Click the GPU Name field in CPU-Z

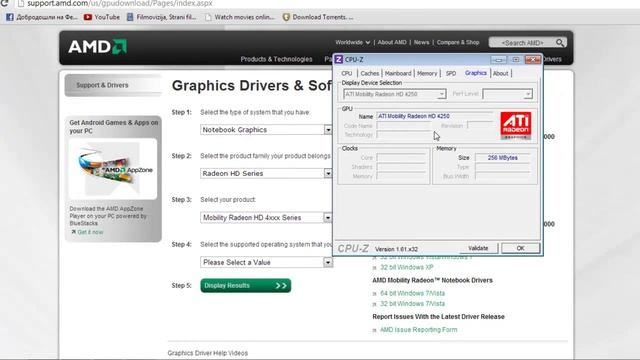click(434, 116)
